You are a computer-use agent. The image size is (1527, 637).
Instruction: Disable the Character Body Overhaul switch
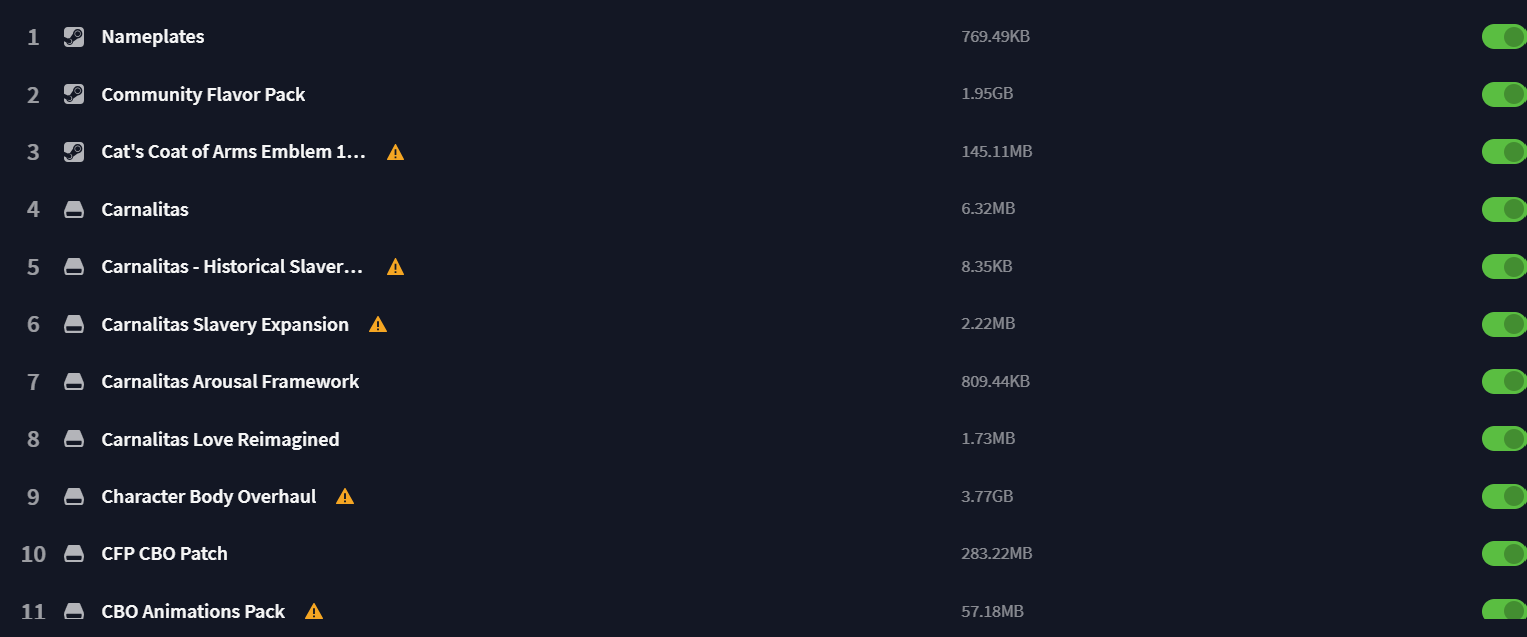point(1503,496)
